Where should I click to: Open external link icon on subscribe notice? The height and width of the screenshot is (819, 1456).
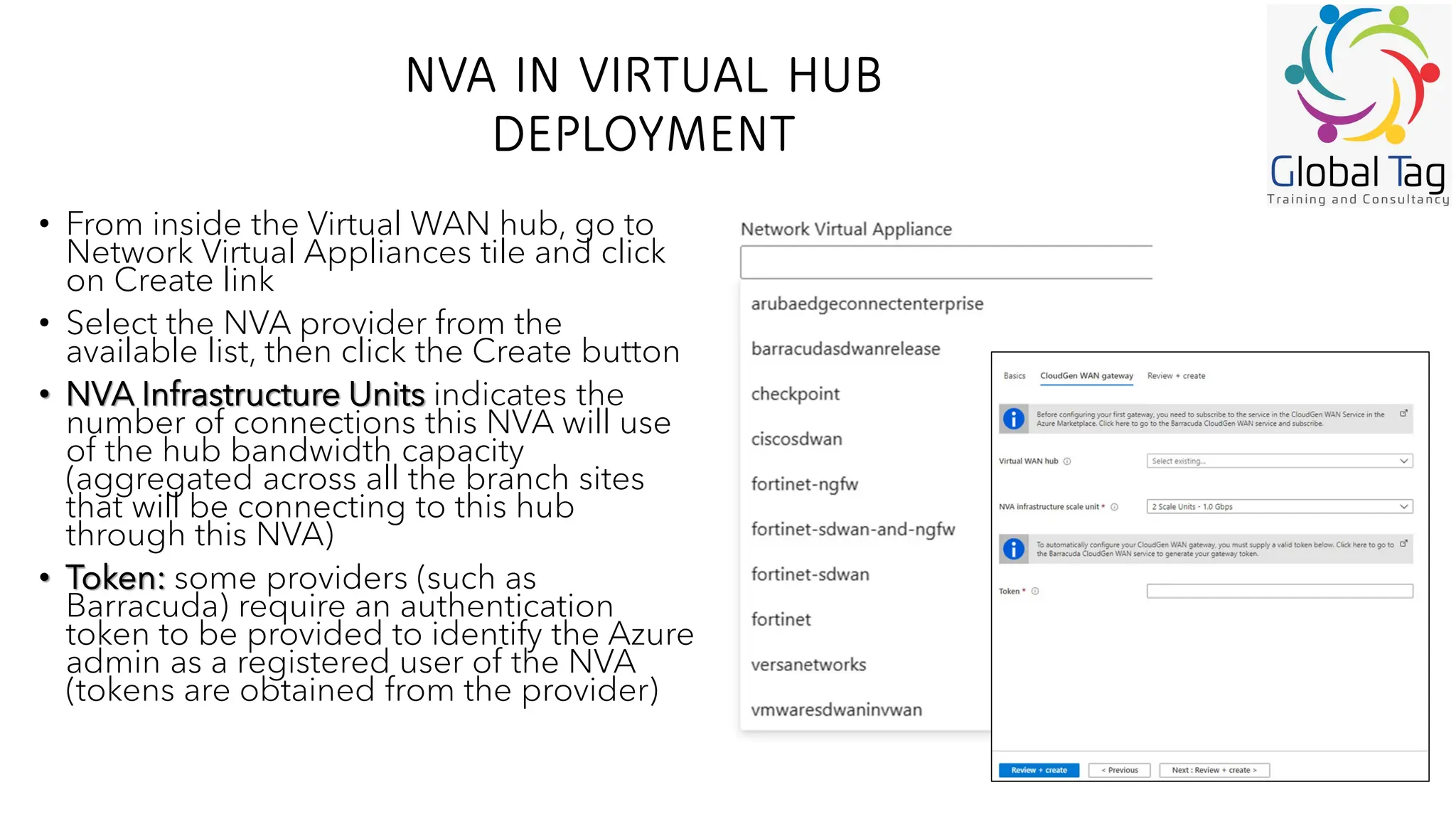(x=1403, y=413)
